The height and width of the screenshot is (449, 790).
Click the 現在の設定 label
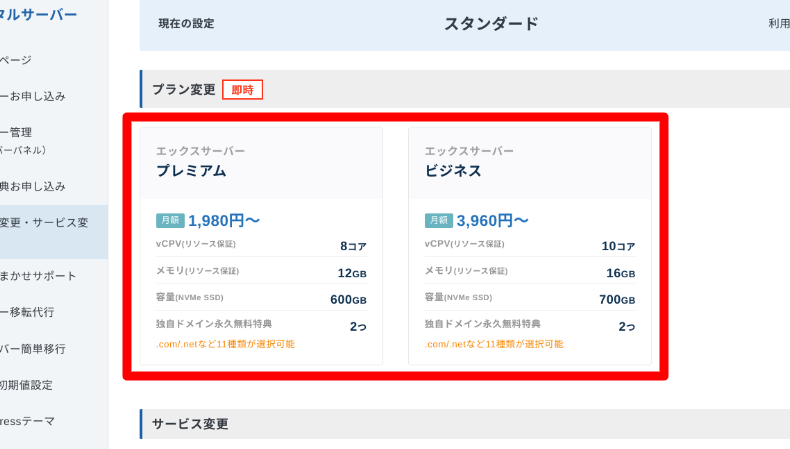tap(186, 24)
